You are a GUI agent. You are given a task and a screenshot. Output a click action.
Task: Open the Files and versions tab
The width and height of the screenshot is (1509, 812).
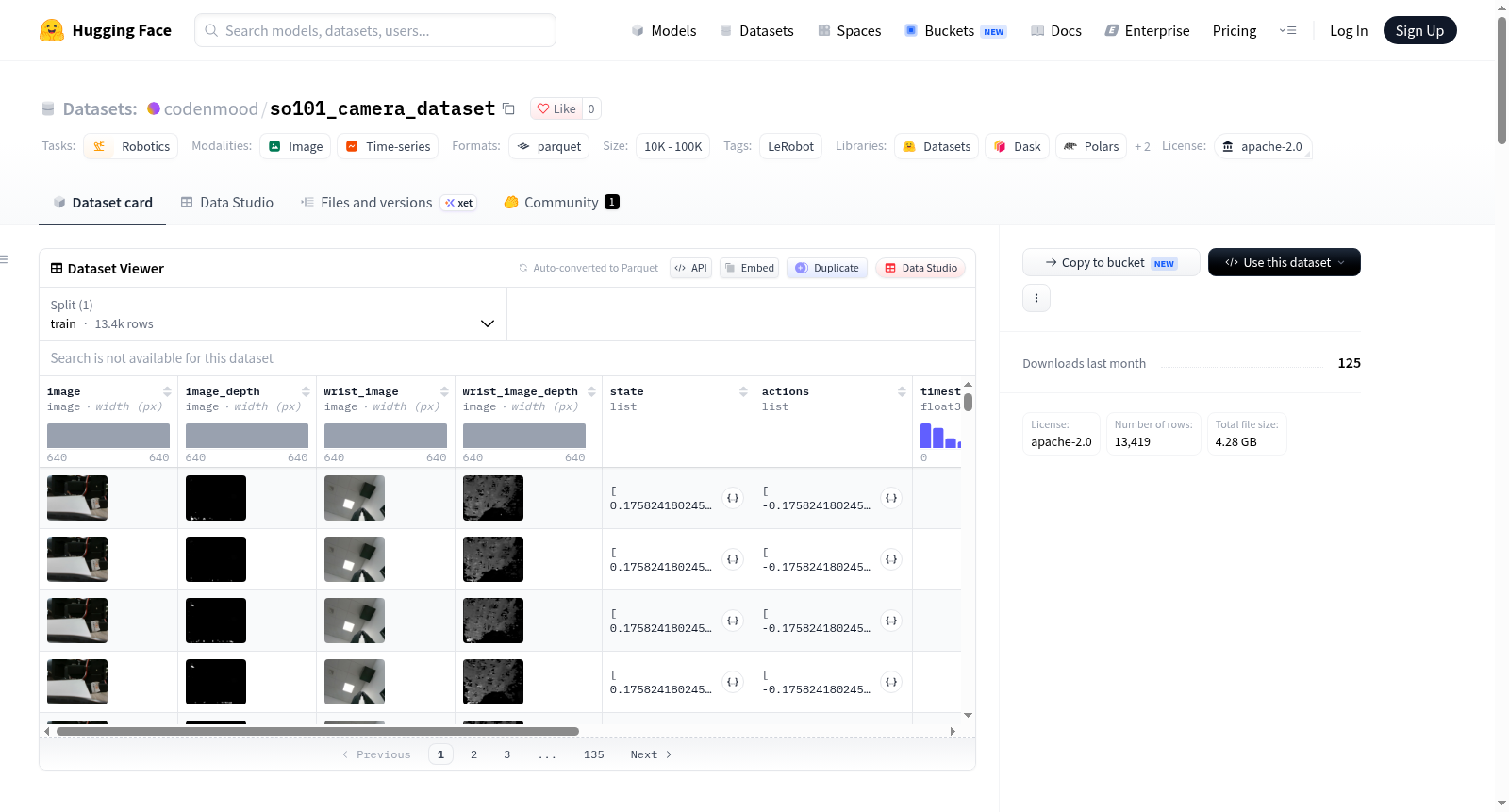tap(389, 202)
